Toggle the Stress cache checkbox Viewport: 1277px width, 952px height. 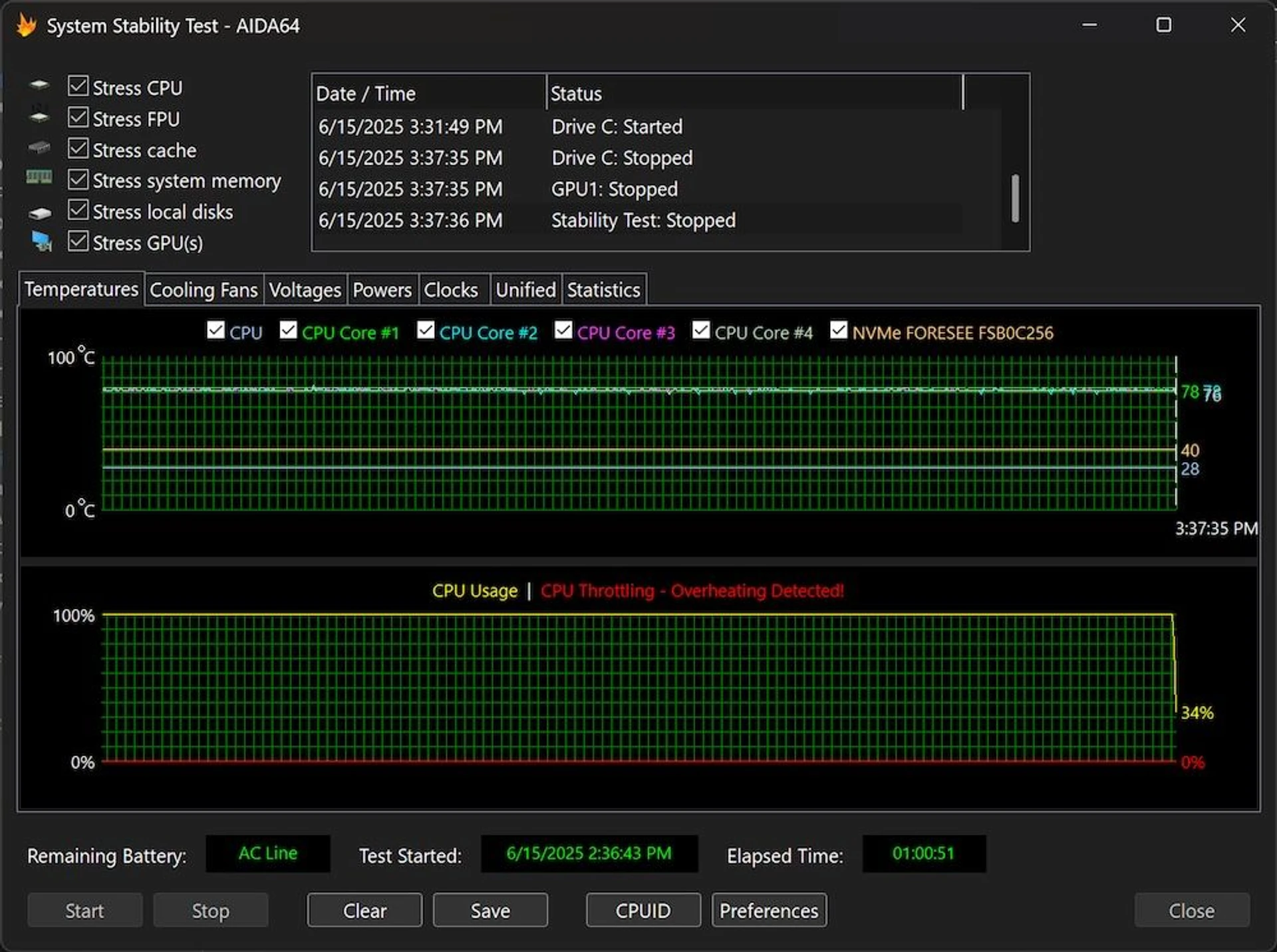tap(78, 148)
